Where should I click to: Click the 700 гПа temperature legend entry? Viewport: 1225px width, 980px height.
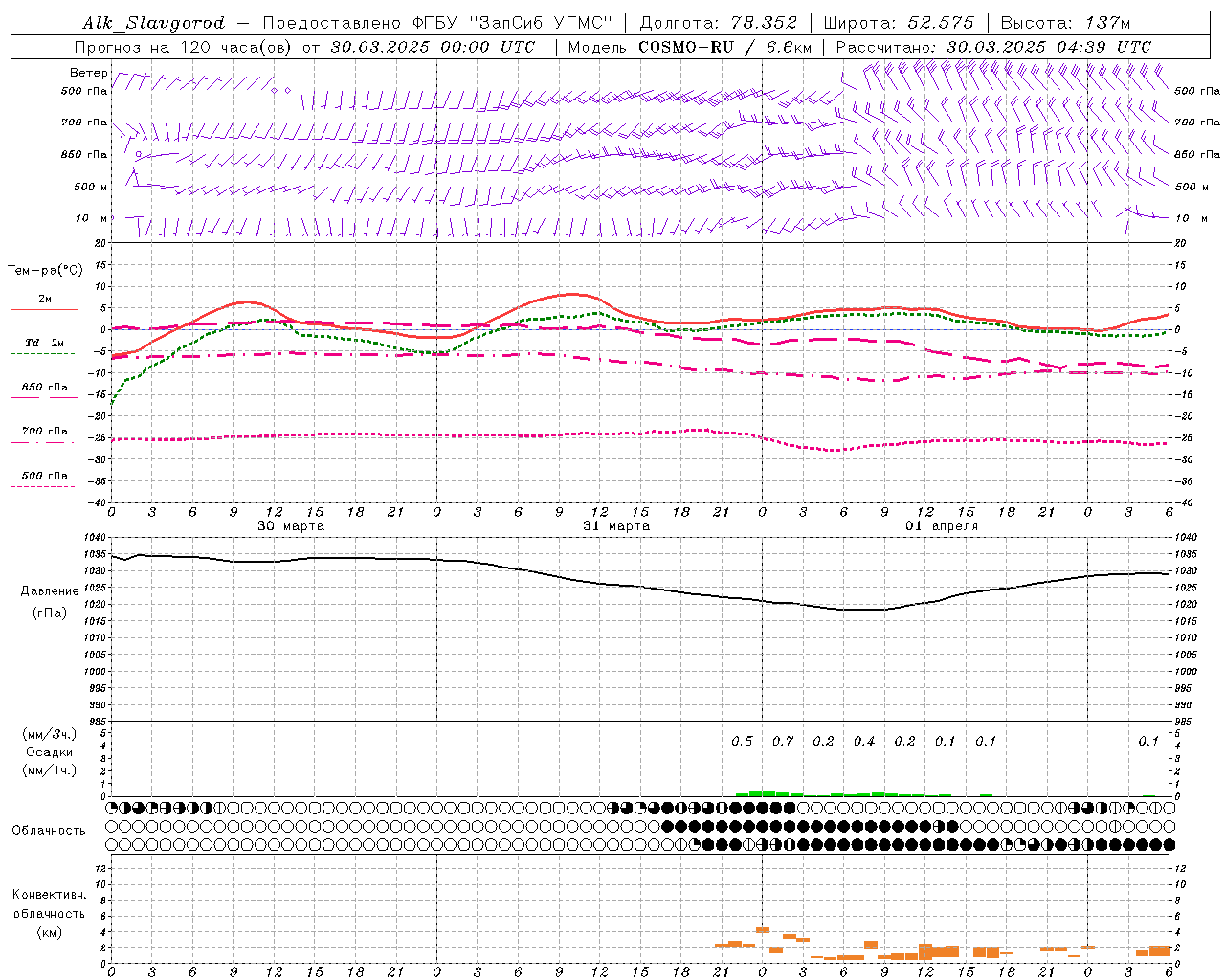[x=44, y=432]
